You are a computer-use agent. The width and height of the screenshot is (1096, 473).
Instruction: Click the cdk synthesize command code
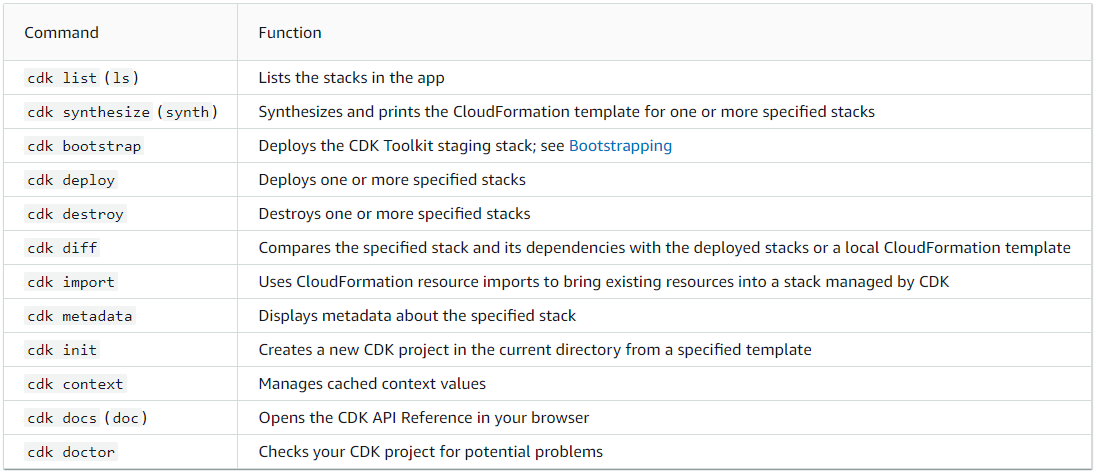click(x=88, y=112)
